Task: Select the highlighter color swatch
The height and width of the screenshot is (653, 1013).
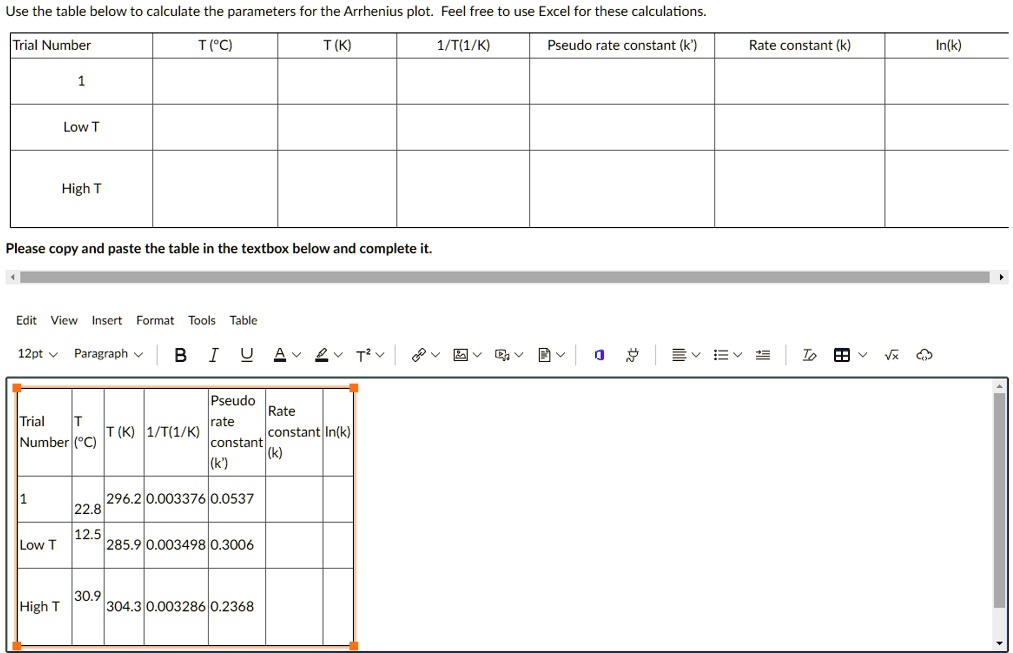Action: click(x=323, y=354)
